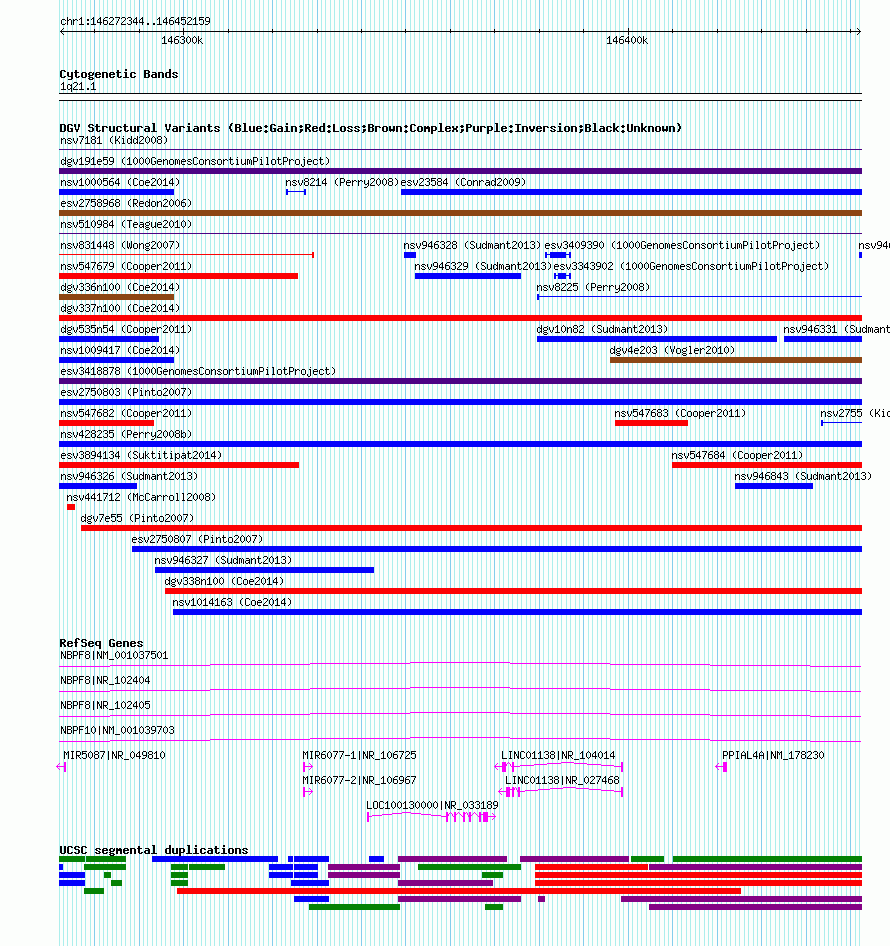Select variant nsv7181 (Kidd2008) label
Image resolution: width=890 pixels, height=946 pixels.
[114, 140]
